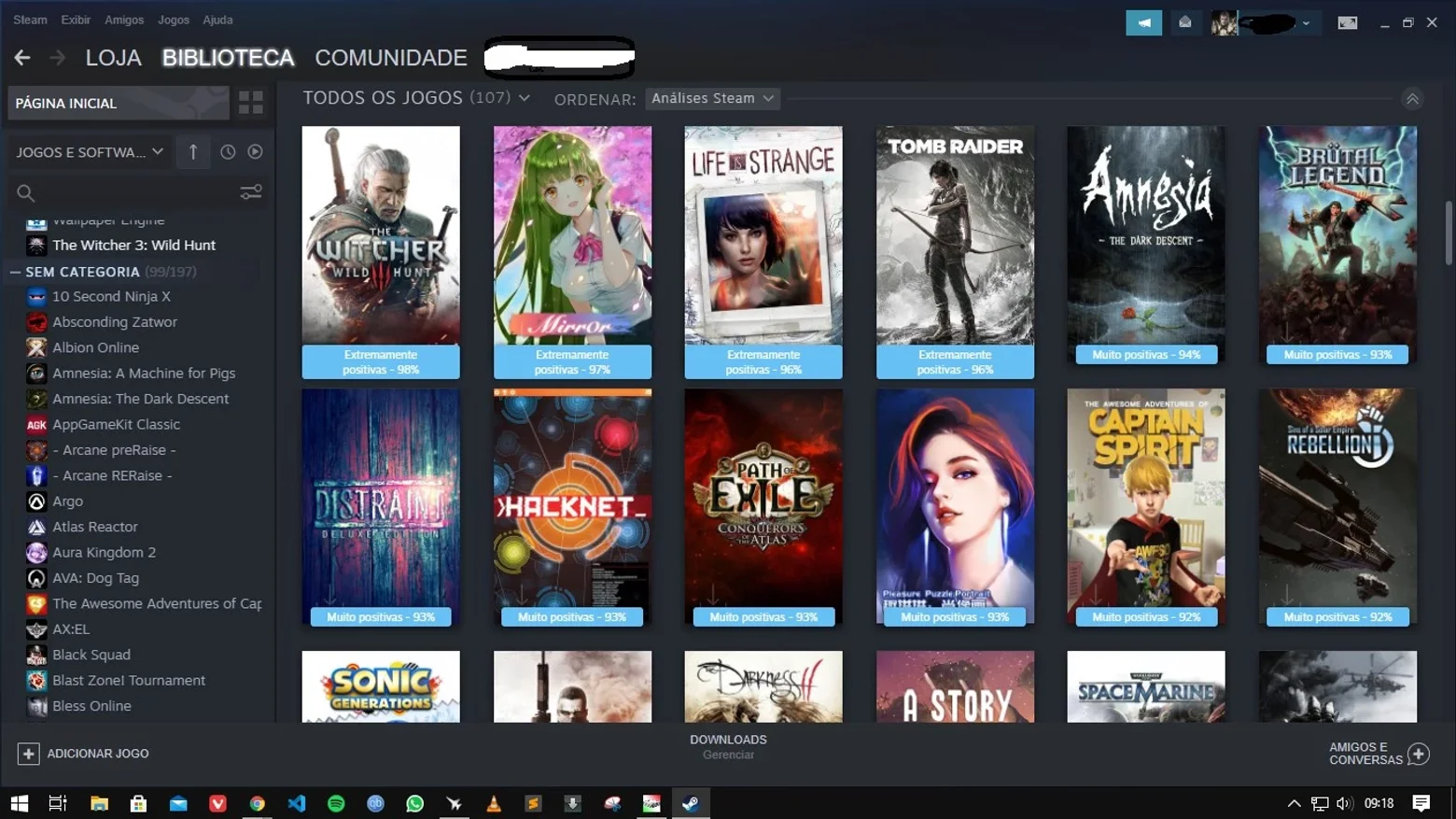Open the Downloads Gerenciar link
The width and height of the screenshot is (1456, 819).
728,747
